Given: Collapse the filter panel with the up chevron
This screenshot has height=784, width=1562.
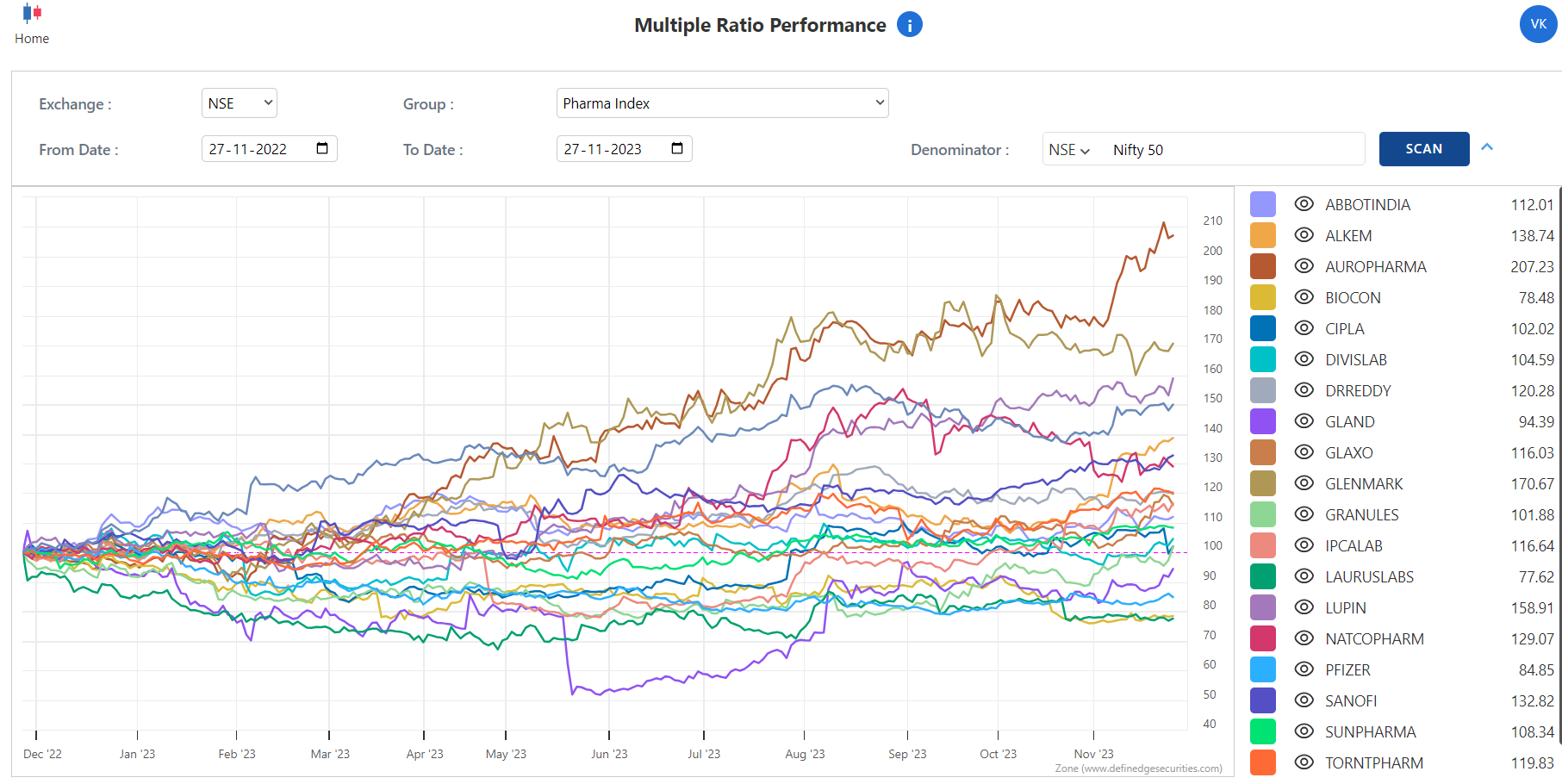Looking at the screenshot, I should tap(1487, 147).
